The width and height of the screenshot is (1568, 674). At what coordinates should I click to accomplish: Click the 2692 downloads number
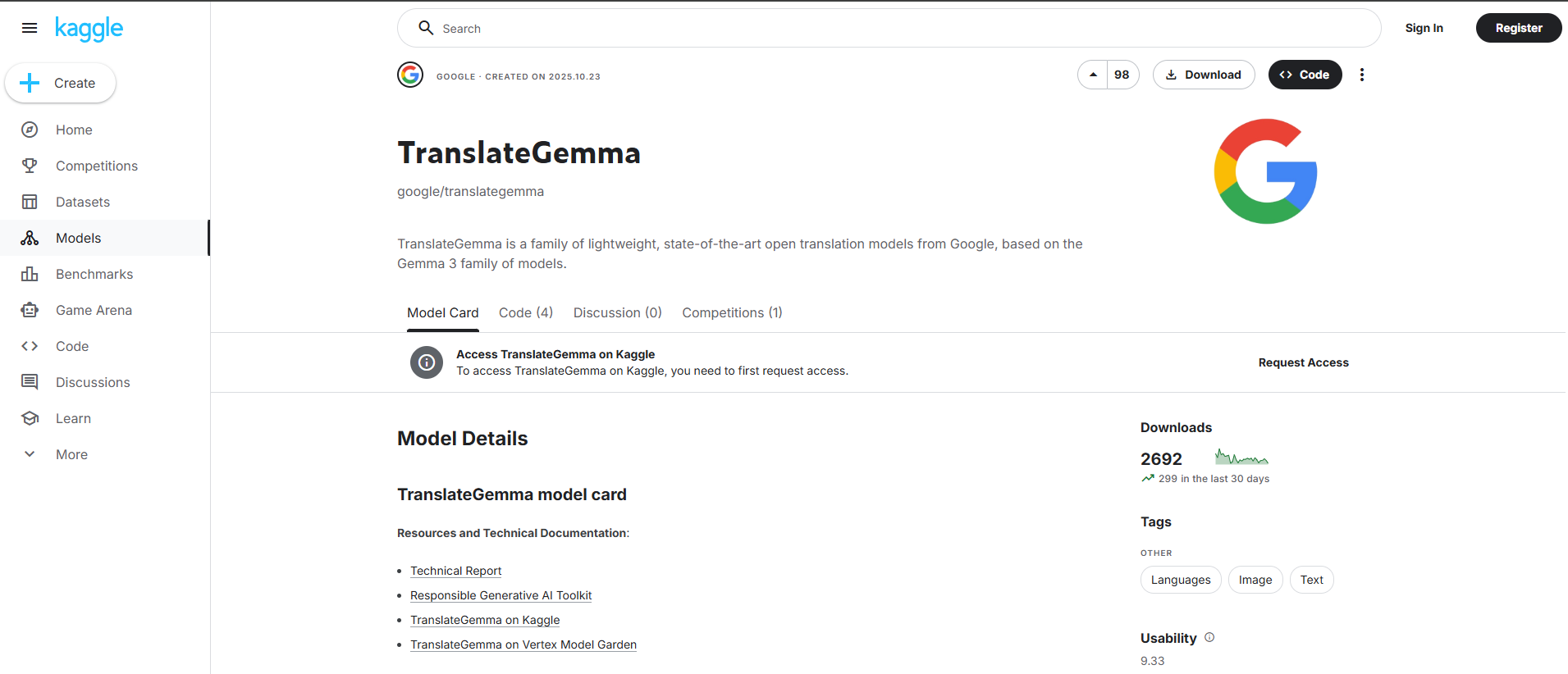tap(1161, 459)
